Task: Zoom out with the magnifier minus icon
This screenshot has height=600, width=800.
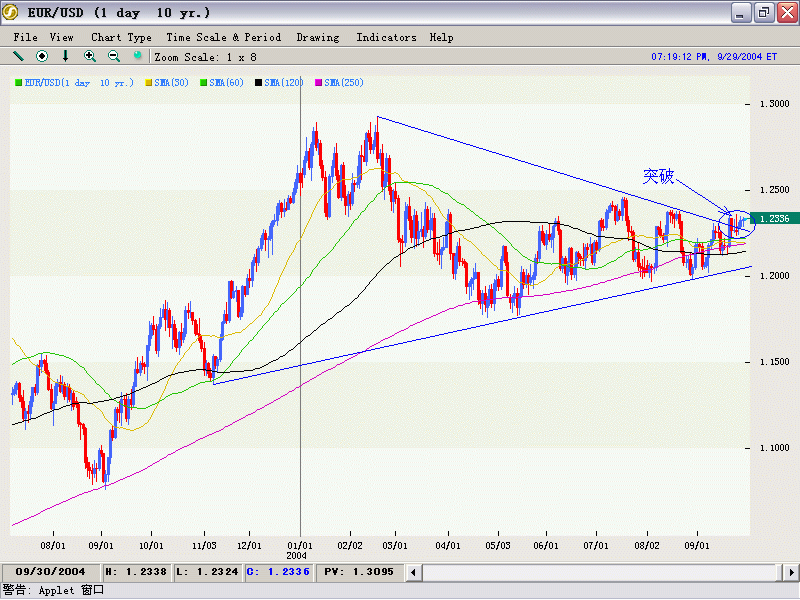Action: tap(114, 56)
